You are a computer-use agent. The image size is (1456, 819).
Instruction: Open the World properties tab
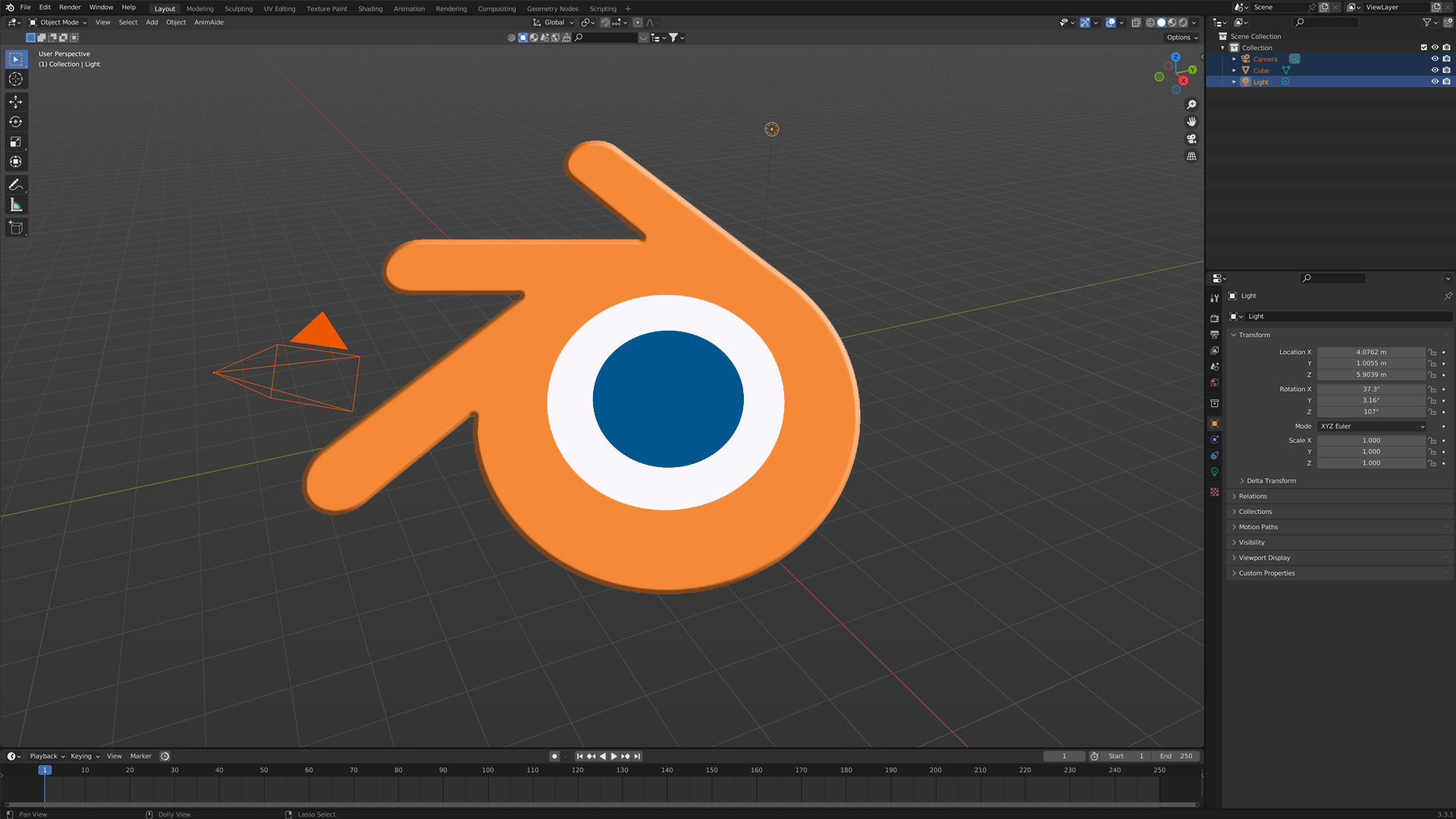pyautogui.click(x=1214, y=383)
